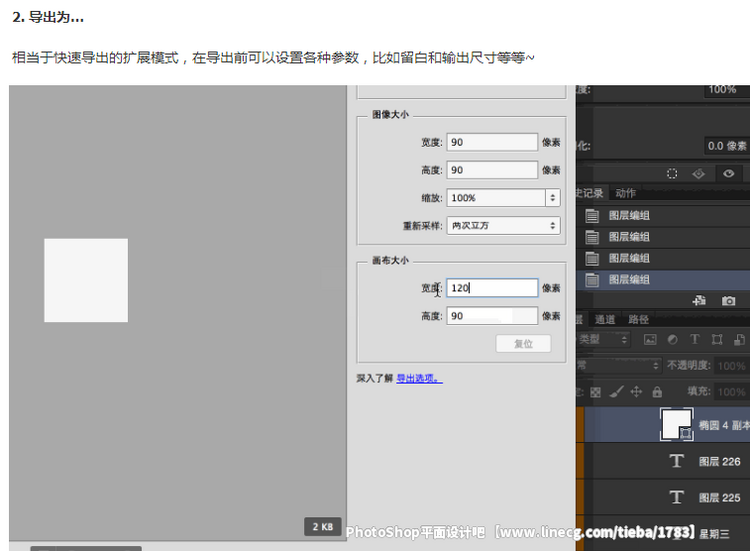Image resolution: width=750 pixels, height=551 pixels.
Task: Open the 类型 layer filter dropdown
Action: click(603, 340)
